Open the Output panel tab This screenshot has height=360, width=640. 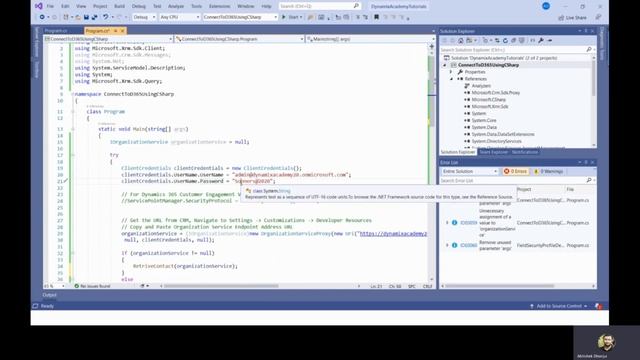(49, 295)
